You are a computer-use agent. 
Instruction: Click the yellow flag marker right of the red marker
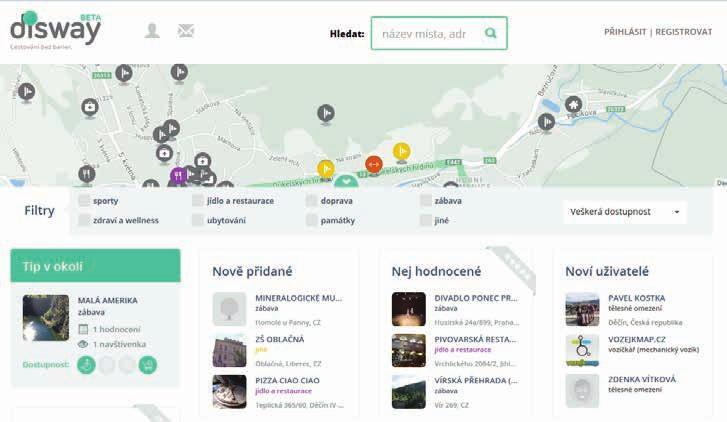(x=402, y=152)
